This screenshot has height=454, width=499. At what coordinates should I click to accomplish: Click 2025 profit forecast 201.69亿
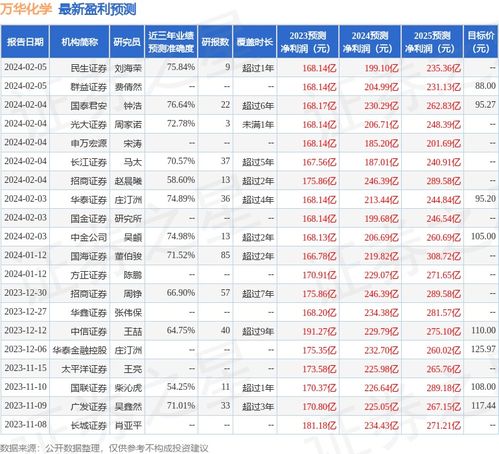[444, 144]
